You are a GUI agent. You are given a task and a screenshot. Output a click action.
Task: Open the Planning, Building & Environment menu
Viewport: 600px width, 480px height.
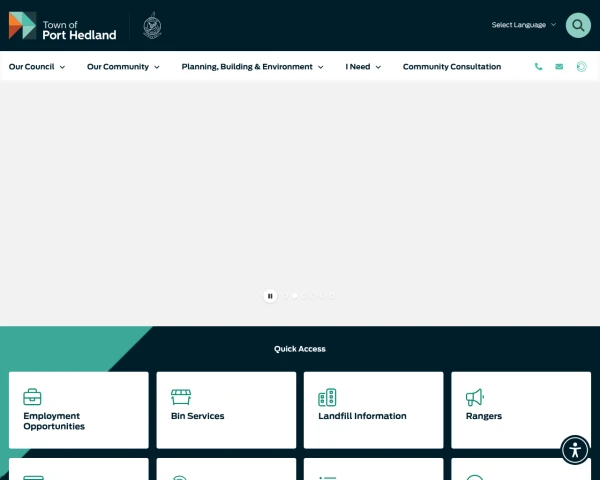click(x=253, y=67)
